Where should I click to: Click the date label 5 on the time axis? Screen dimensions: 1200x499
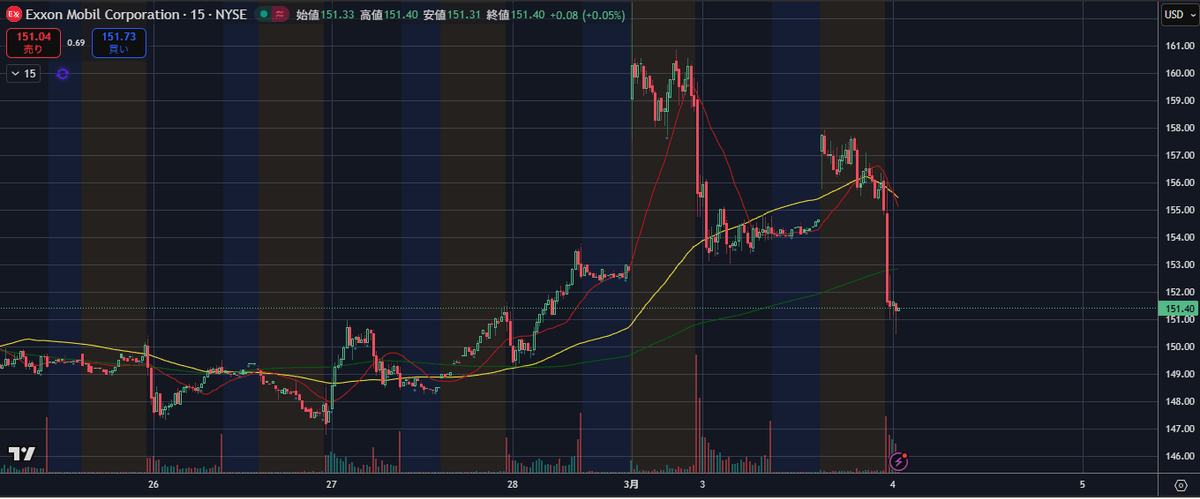click(1083, 484)
